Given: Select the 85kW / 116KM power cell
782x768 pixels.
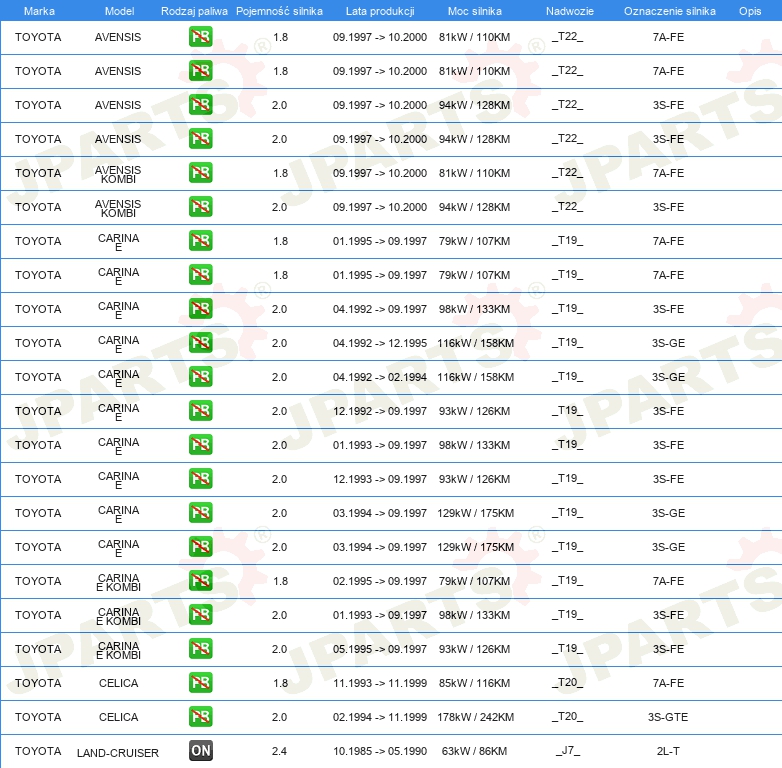Looking at the screenshot, I should tap(474, 683).
